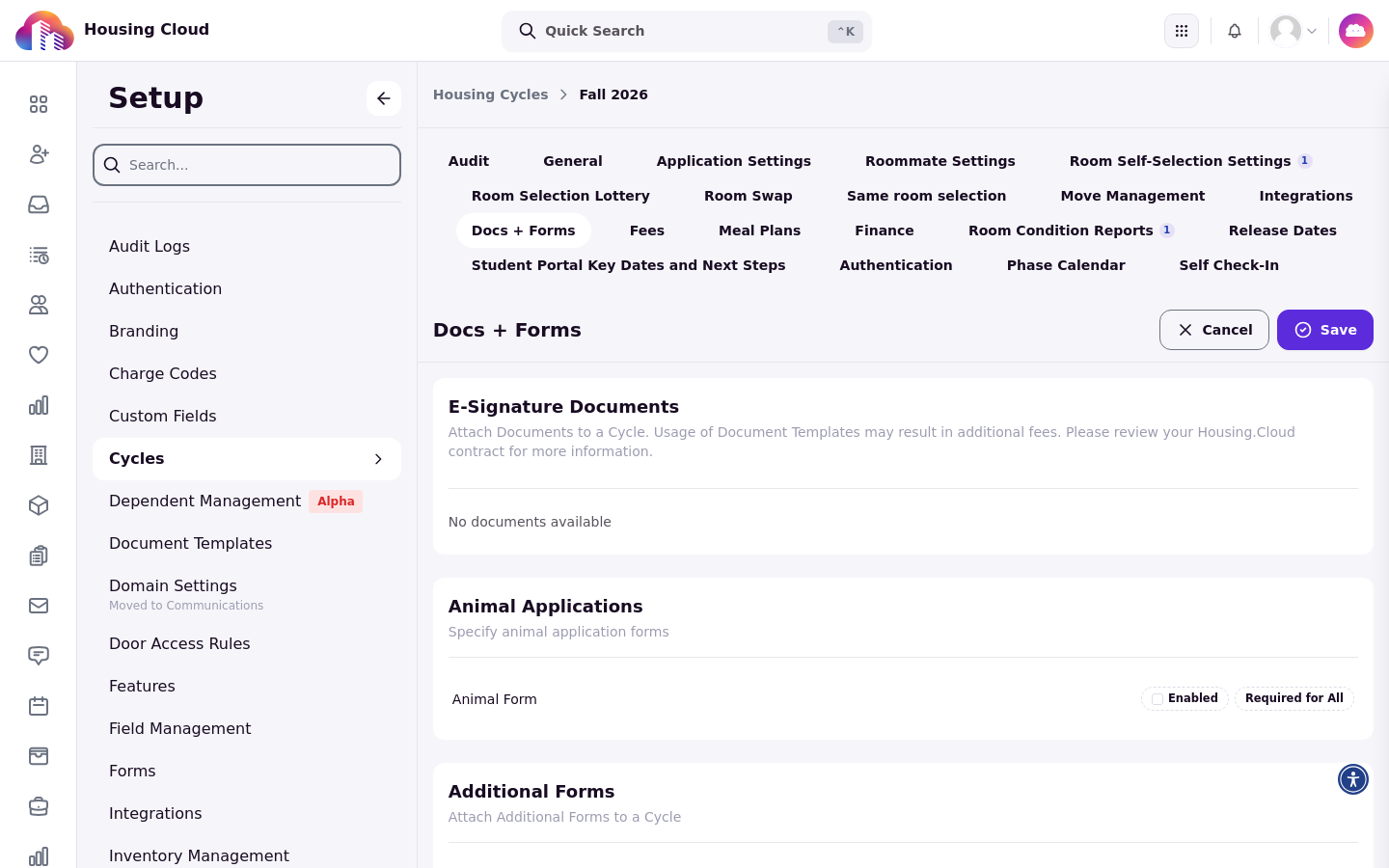Click the heart icon in left rail
Screen dimensions: 1389x868
pos(39,355)
